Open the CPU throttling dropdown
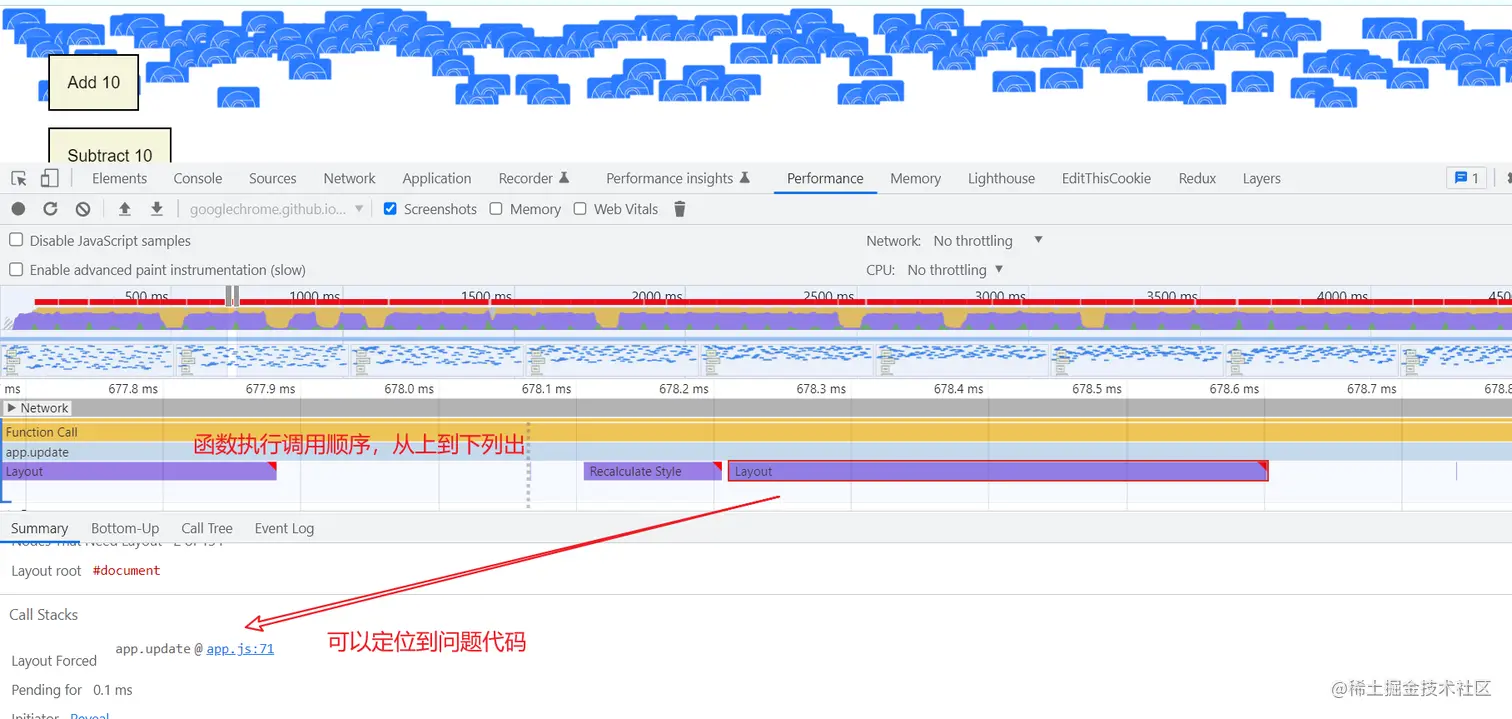Image resolution: width=1512 pixels, height=719 pixels. [x=955, y=270]
